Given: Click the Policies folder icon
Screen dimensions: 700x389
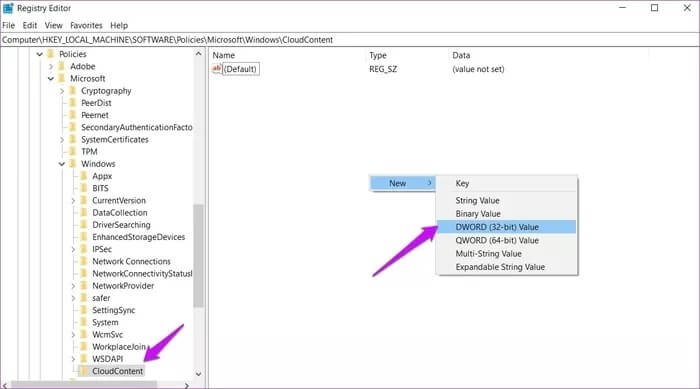Looking at the screenshot, I should [x=51, y=54].
